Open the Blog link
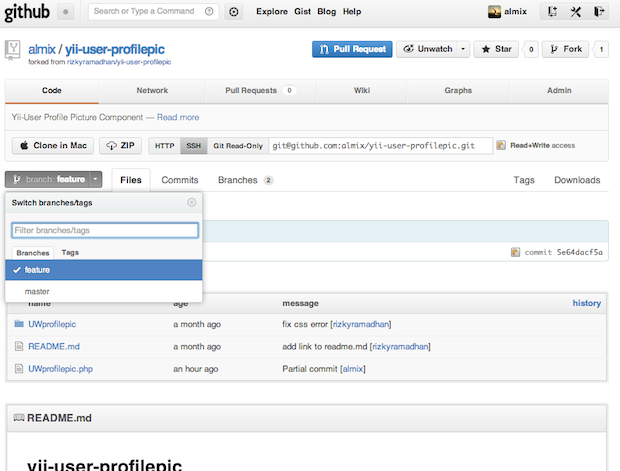The width and height of the screenshot is (620, 471). [x=327, y=11]
